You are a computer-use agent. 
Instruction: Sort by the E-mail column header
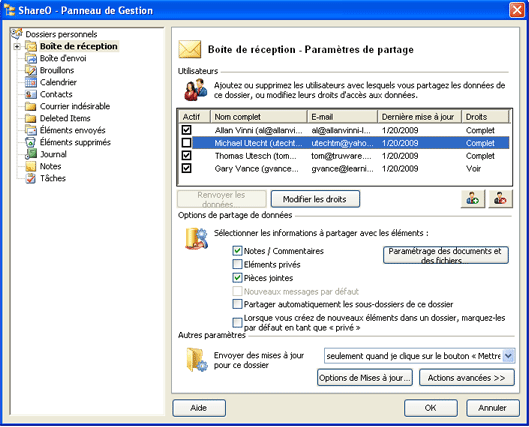(342, 117)
